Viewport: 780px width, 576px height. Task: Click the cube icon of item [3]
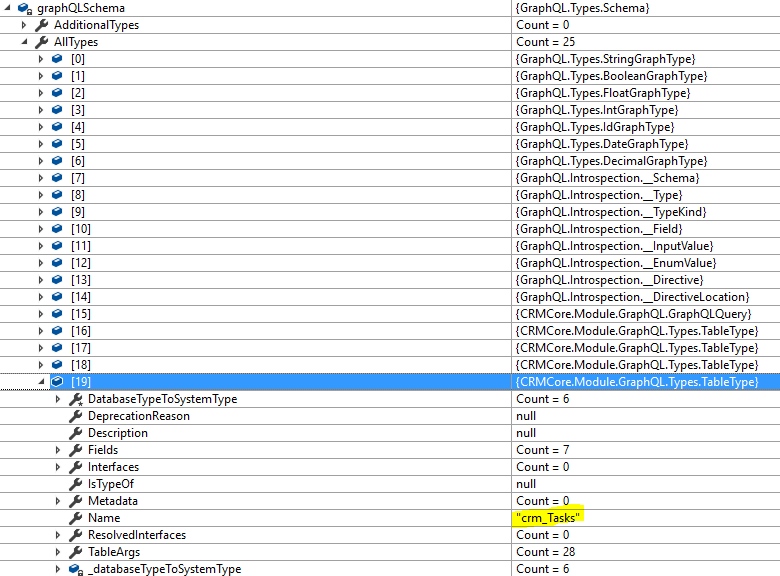tap(57, 110)
